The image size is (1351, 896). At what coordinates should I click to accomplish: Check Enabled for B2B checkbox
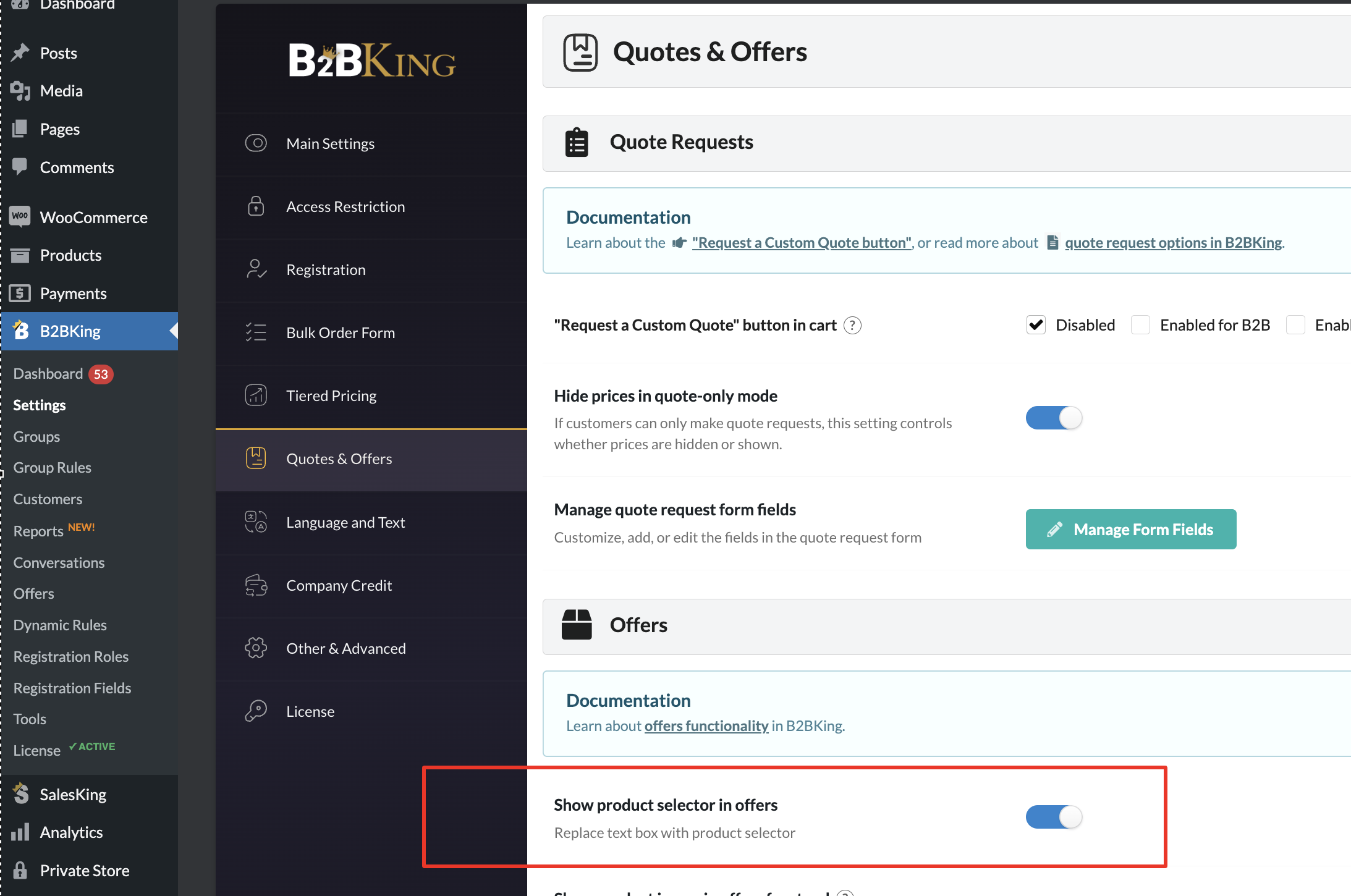[x=1140, y=325]
